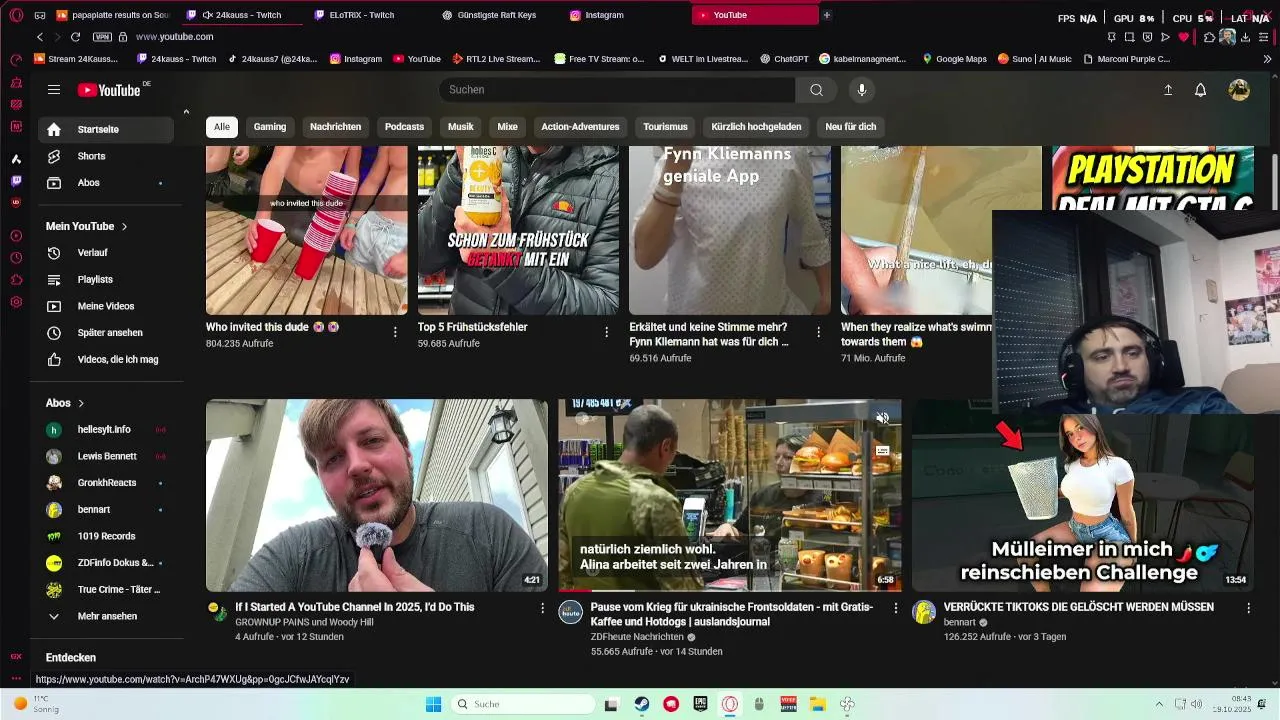
Task: Open the Google Maps bookmark
Action: (954, 59)
